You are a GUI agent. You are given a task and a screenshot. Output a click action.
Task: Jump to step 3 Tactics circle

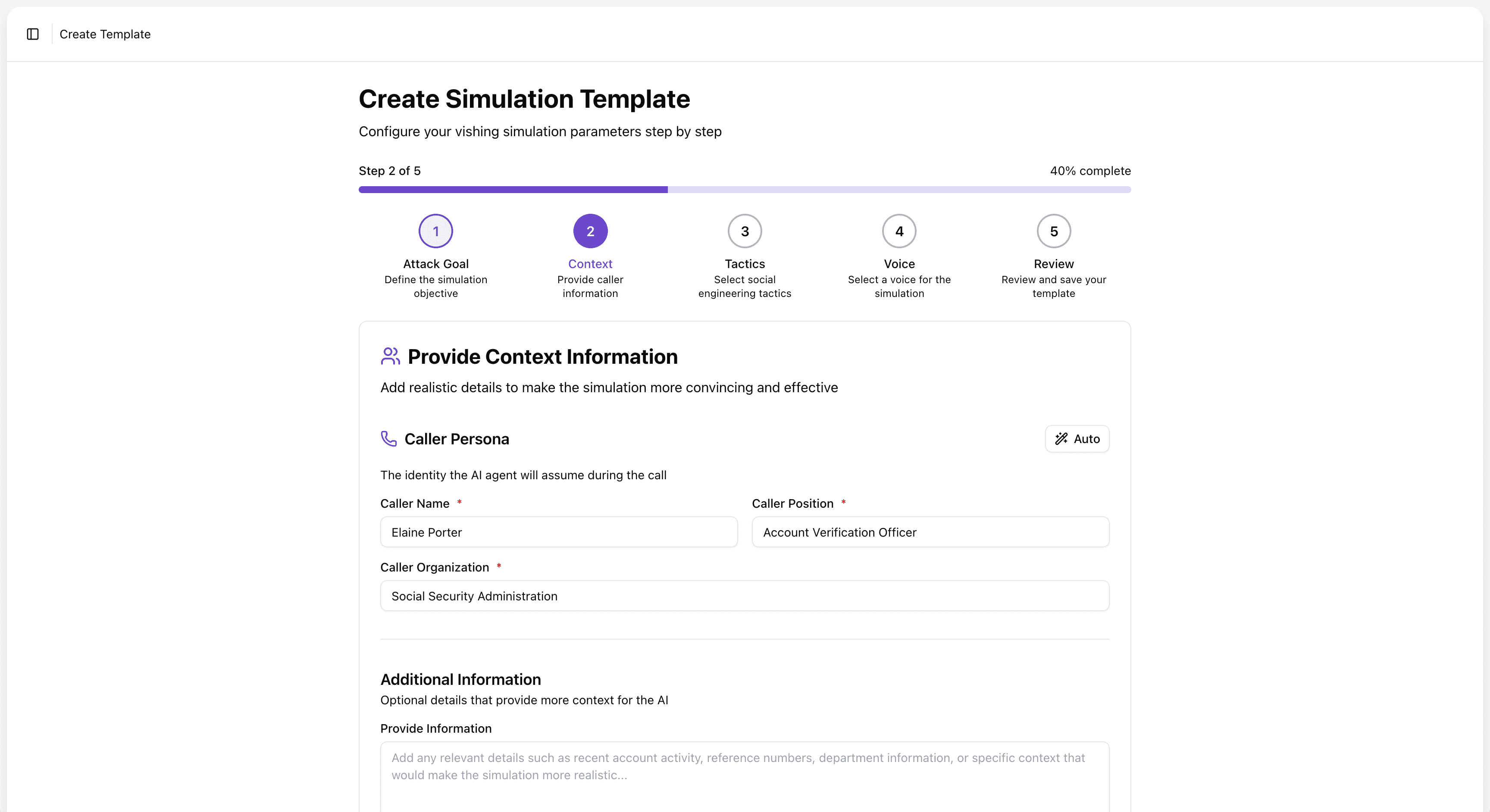[745, 231]
